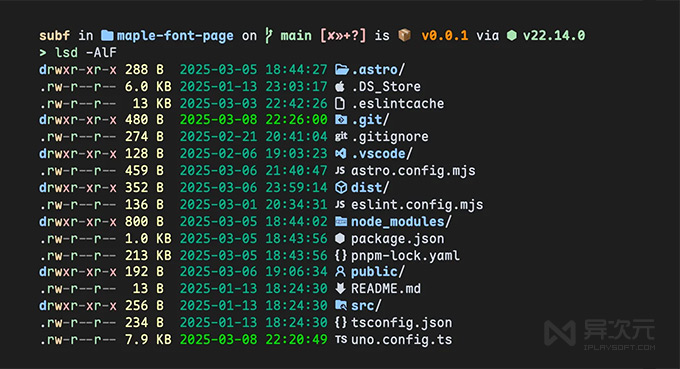Click the eslint.config.mjs file name
This screenshot has height=369, width=680.
[417, 205]
